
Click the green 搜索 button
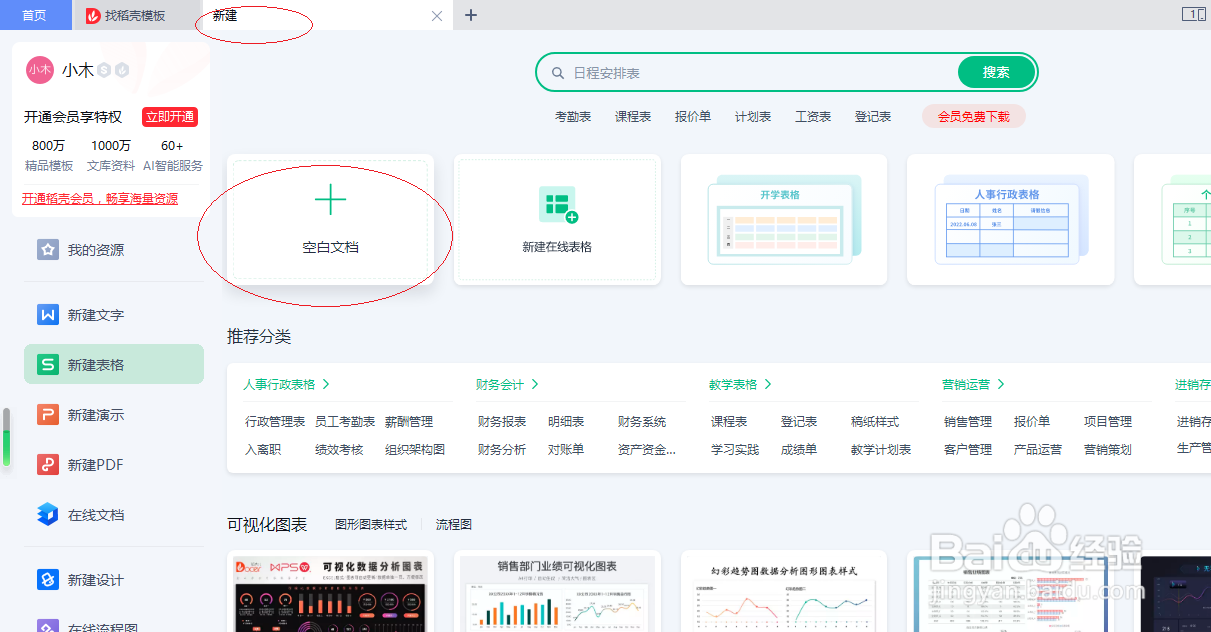point(996,72)
